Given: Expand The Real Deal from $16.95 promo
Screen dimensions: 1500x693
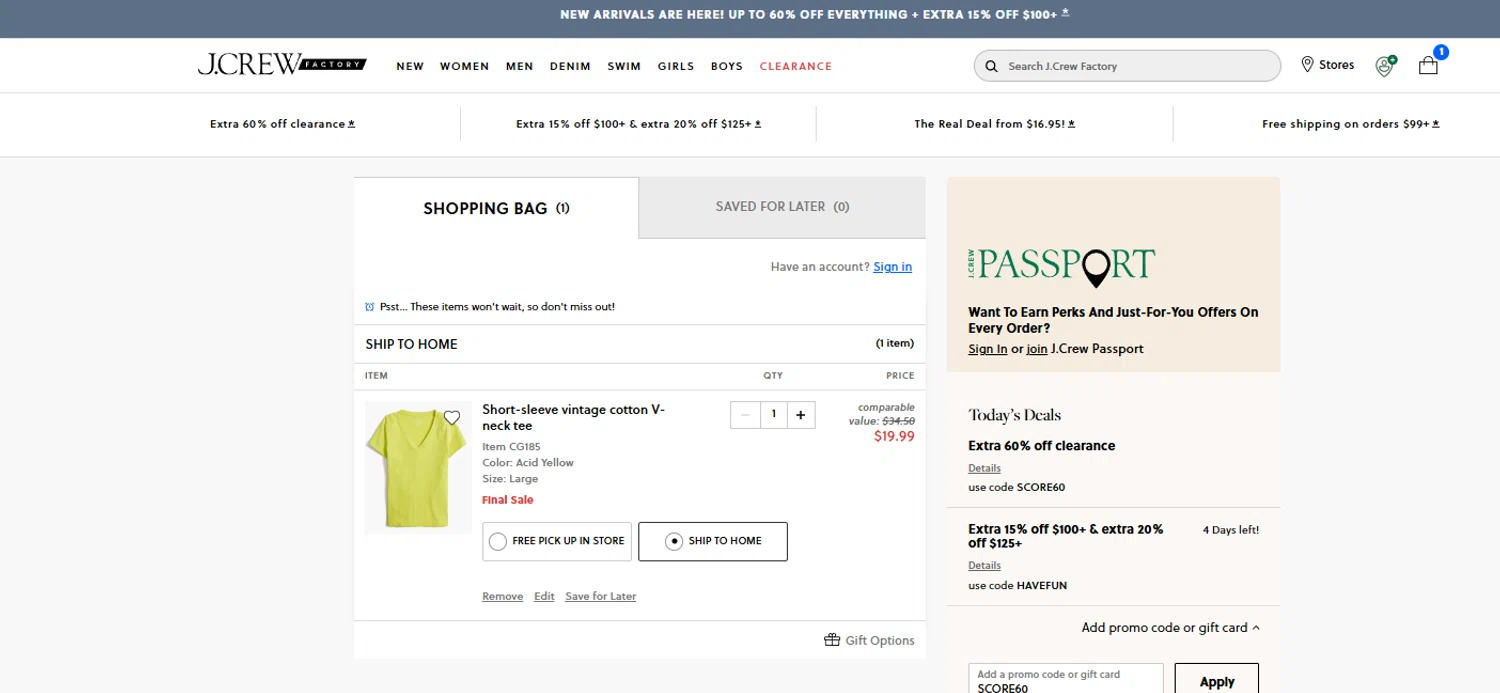Looking at the screenshot, I should [x=995, y=124].
